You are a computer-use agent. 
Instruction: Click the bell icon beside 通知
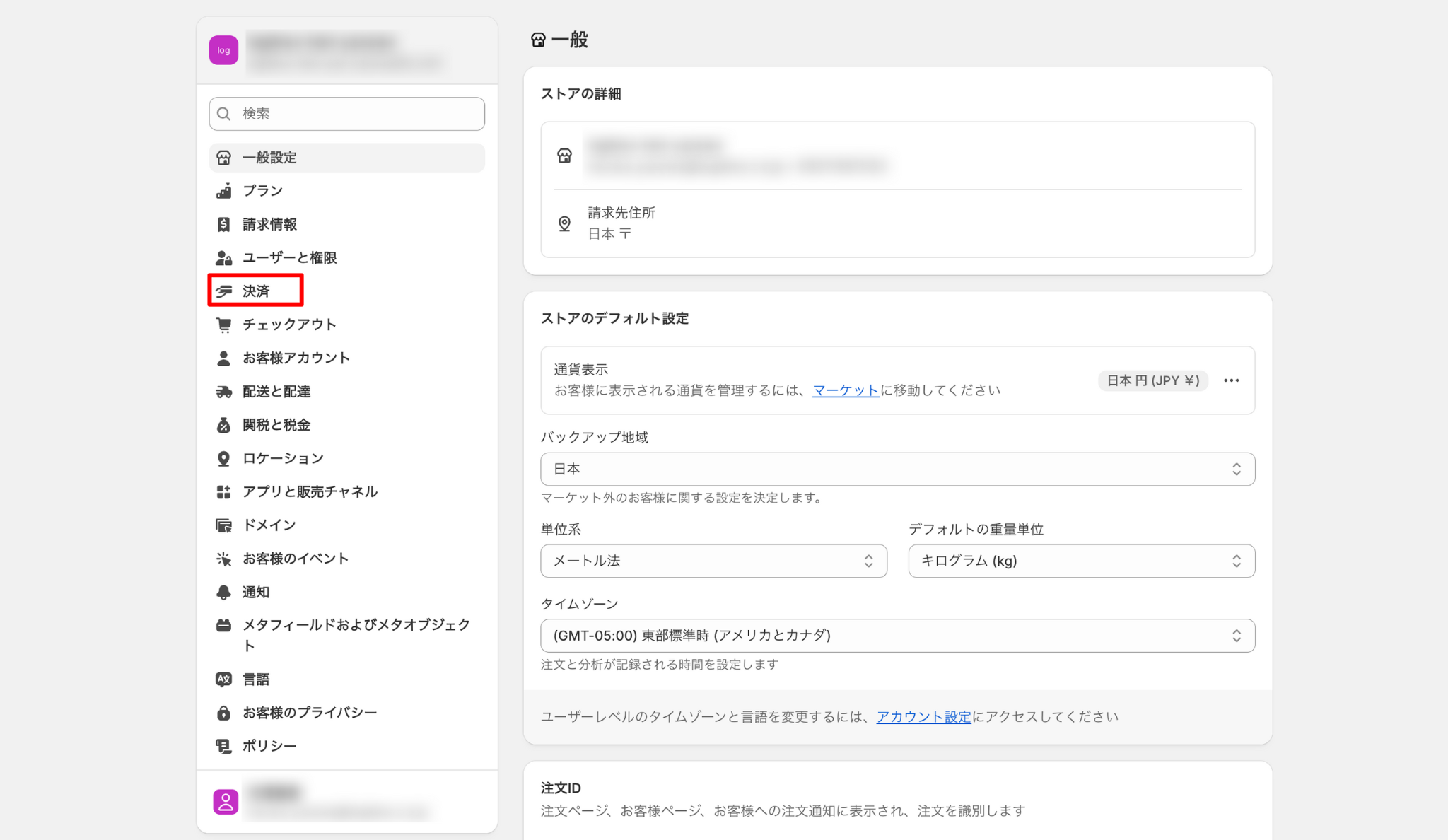coord(223,592)
